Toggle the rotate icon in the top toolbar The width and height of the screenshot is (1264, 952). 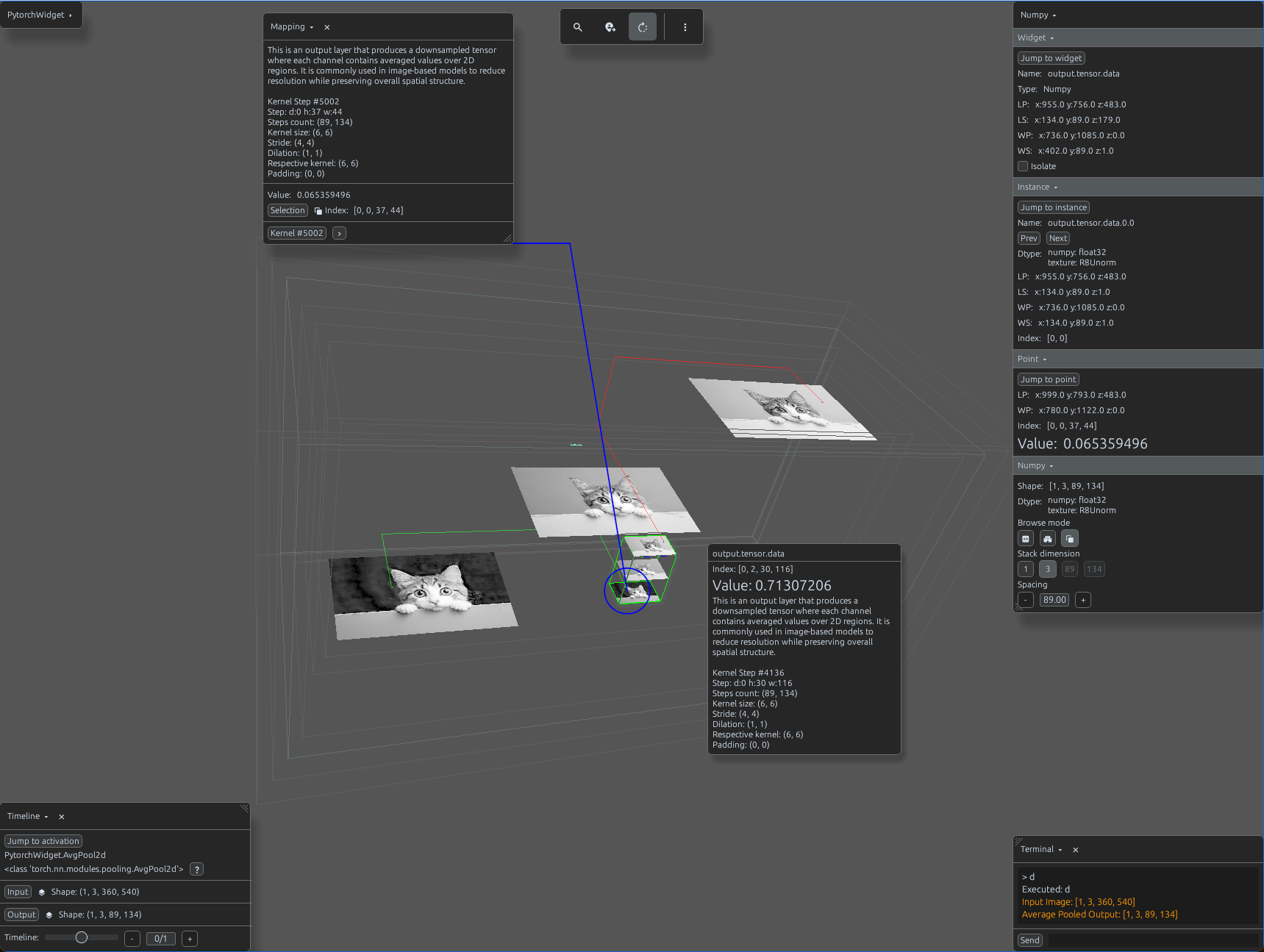[643, 27]
